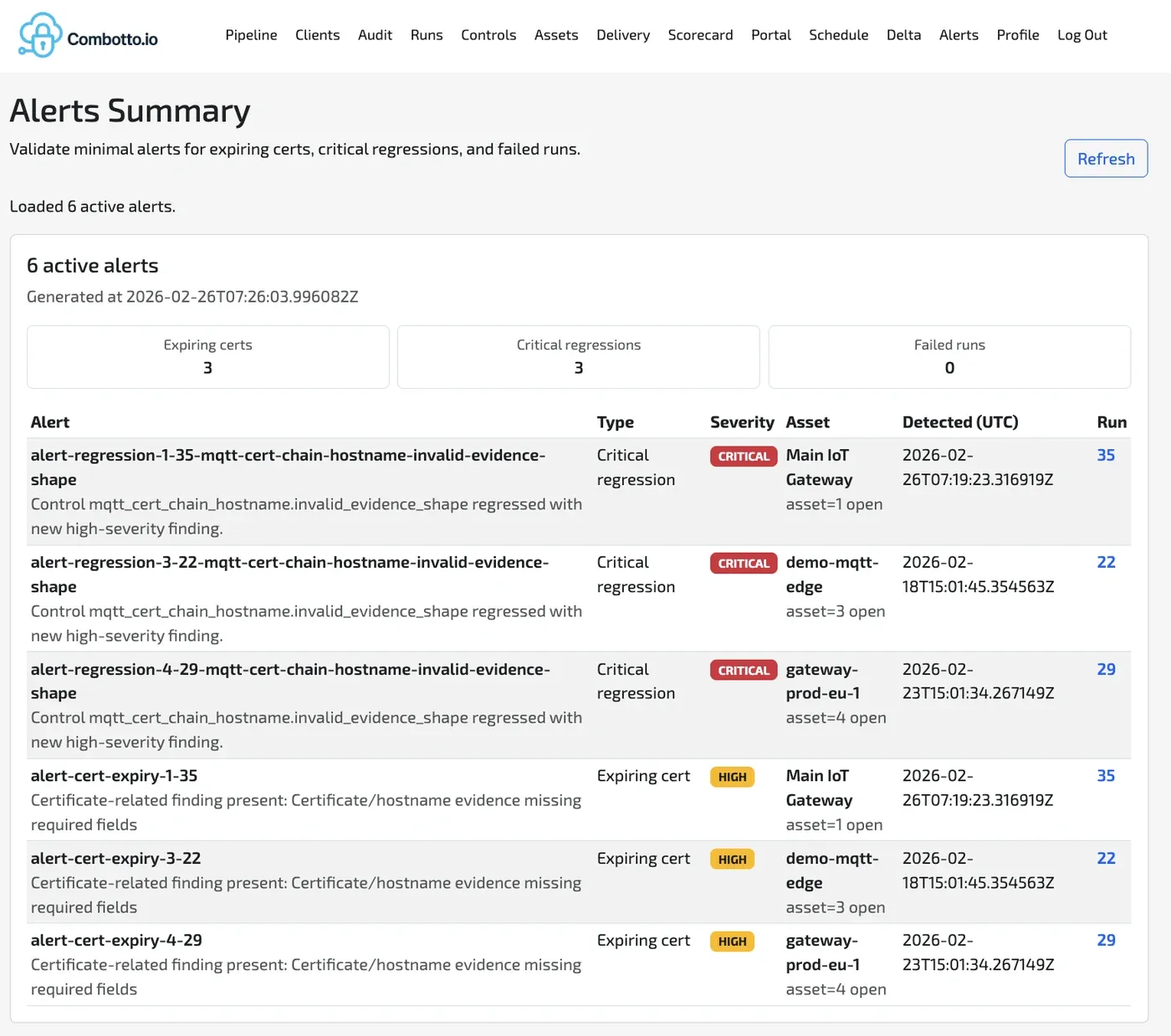Click the HIGH badge on alert-cert-expiry-4-29

(x=732, y=941)
